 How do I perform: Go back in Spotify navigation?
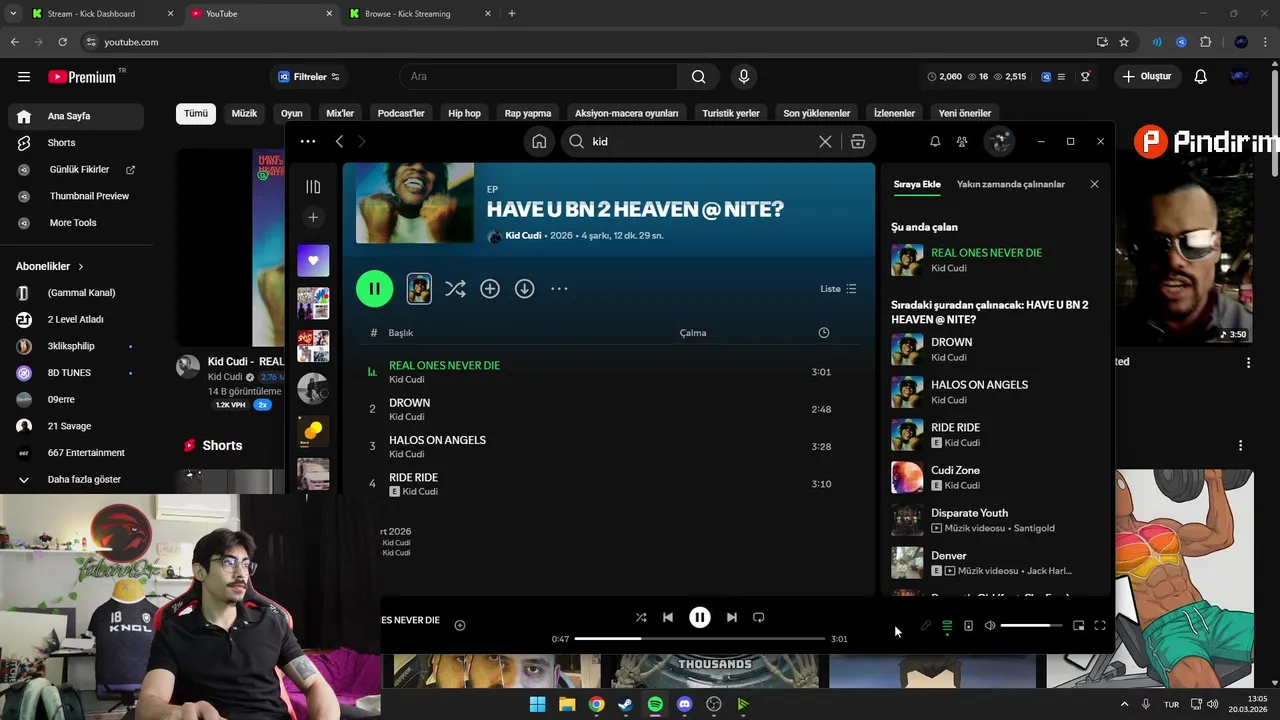click(x=340, y=142)
